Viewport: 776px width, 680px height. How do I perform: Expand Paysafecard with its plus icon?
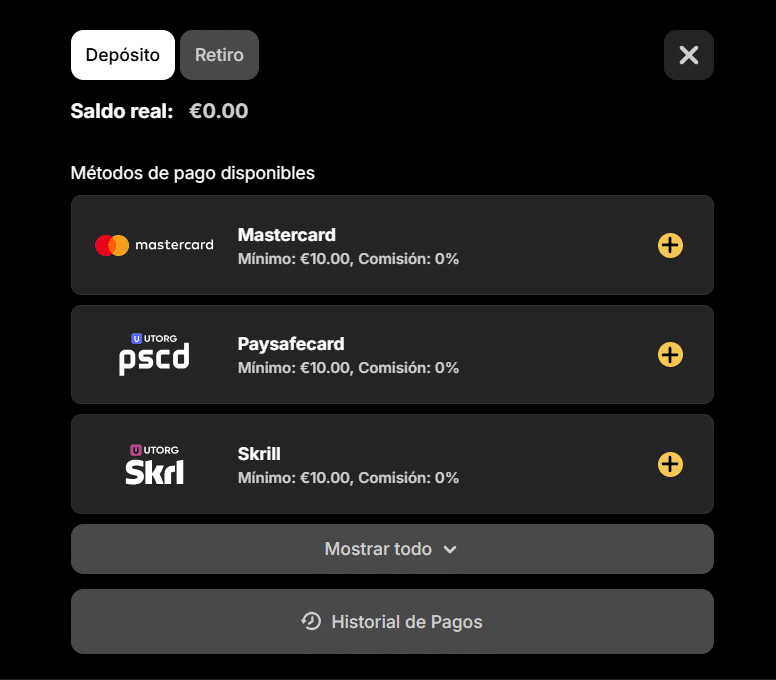(670, 354)
